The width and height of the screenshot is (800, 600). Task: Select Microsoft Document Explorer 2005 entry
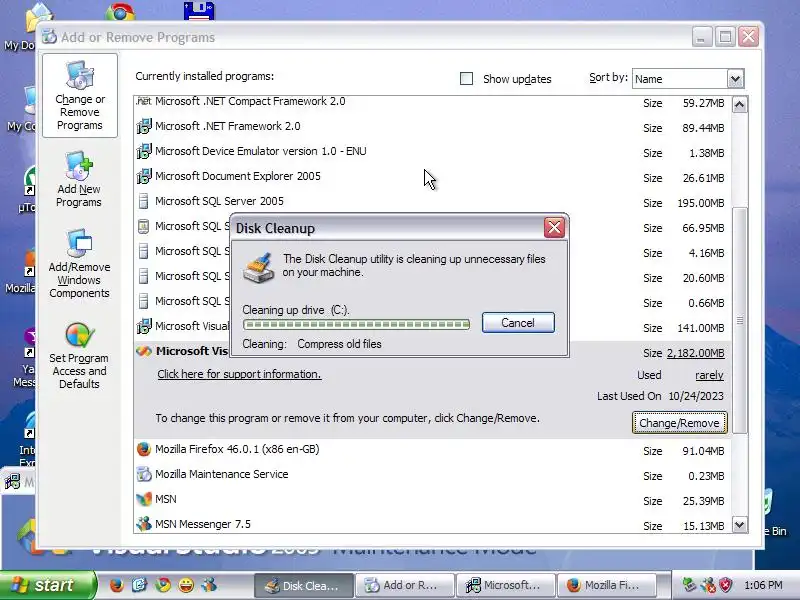coord(238,176)
